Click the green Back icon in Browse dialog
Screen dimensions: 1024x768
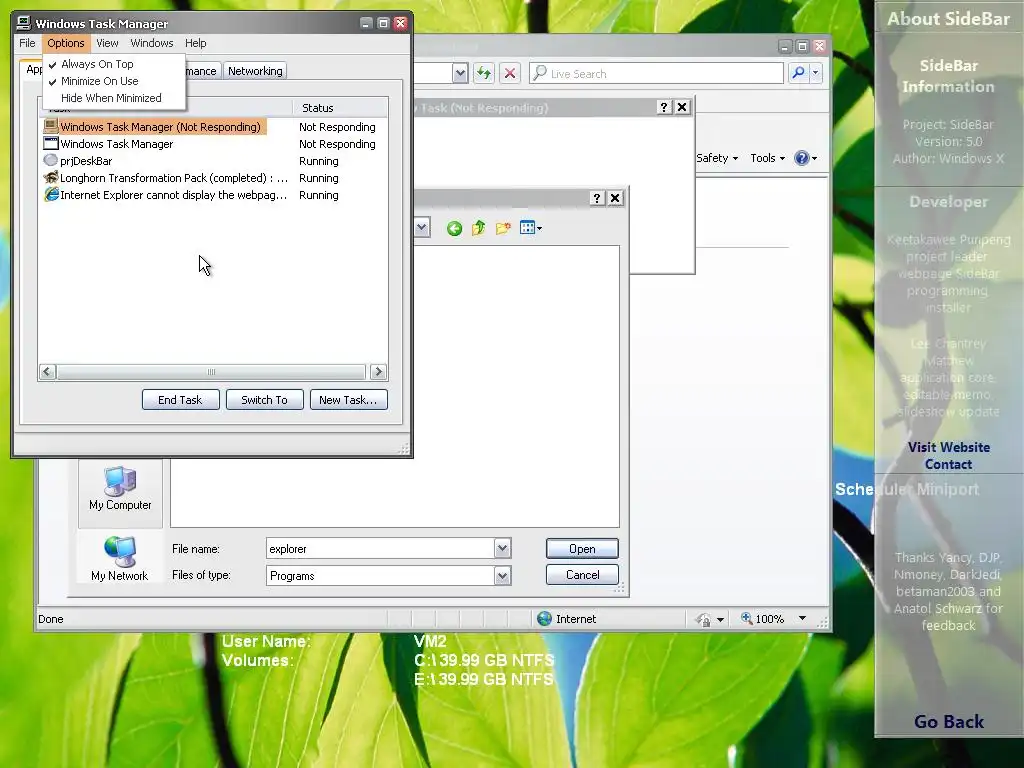455,228
